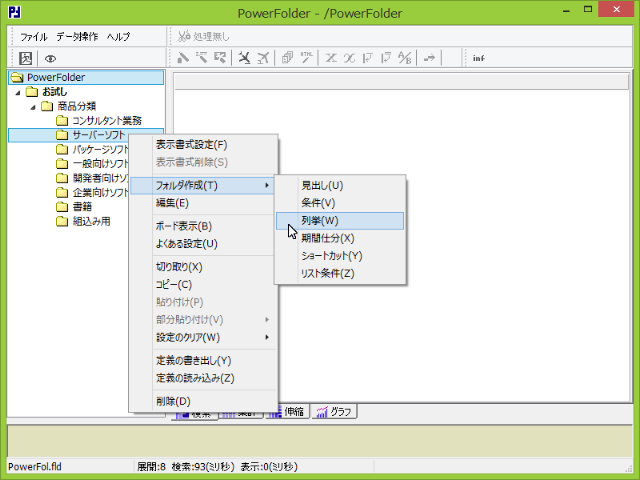The image size is (640, 480).
Task: Choose 条件(V) in submenu
Action: 340,203
